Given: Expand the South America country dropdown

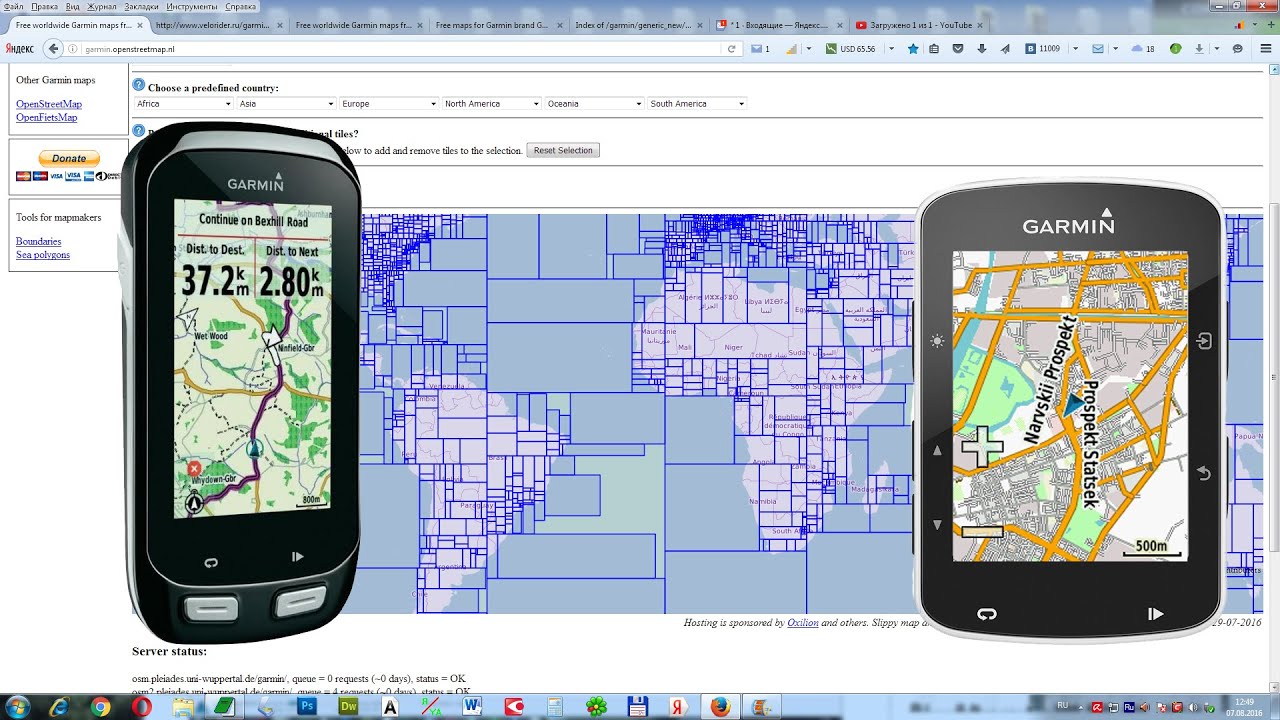Looking at the screenshot, I should [697, 104].
